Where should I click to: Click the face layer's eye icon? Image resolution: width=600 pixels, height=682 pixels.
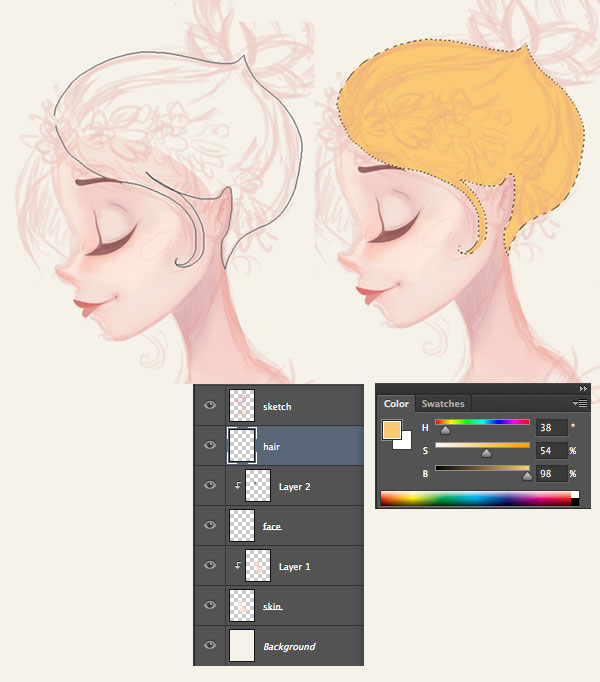210,526
